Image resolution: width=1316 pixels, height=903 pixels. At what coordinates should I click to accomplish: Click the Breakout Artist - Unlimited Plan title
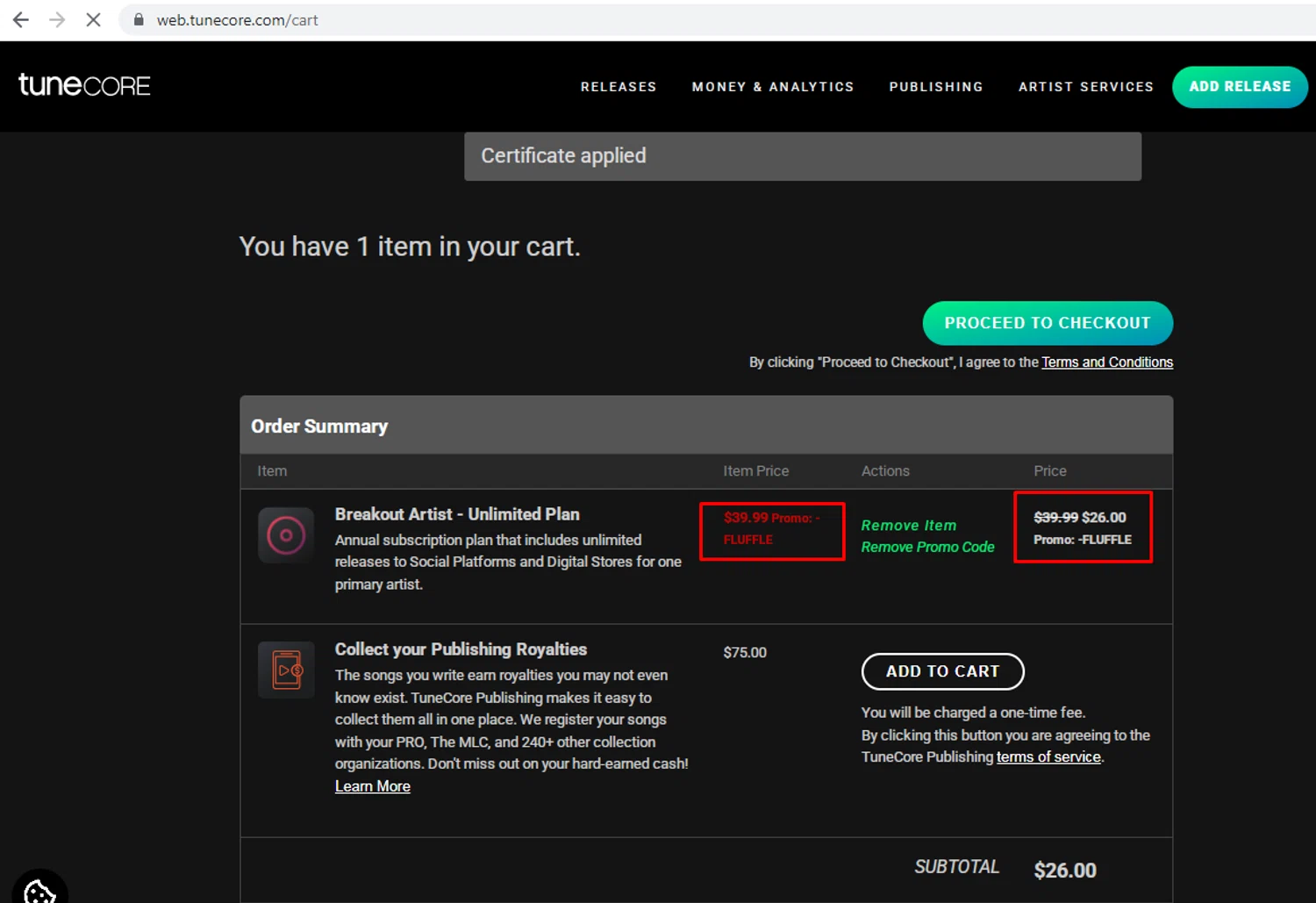pyautogui.click(x=457, y=514)
